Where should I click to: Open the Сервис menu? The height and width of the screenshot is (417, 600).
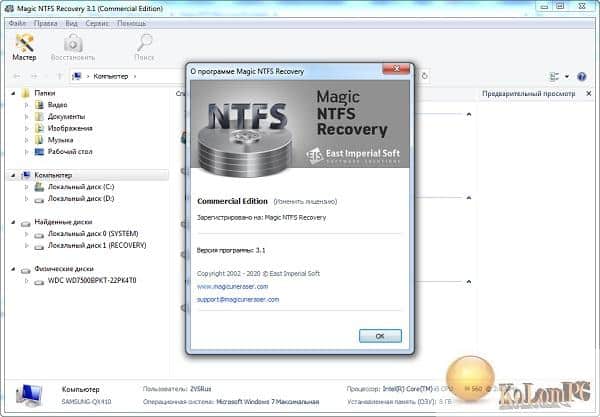(97, 23)
